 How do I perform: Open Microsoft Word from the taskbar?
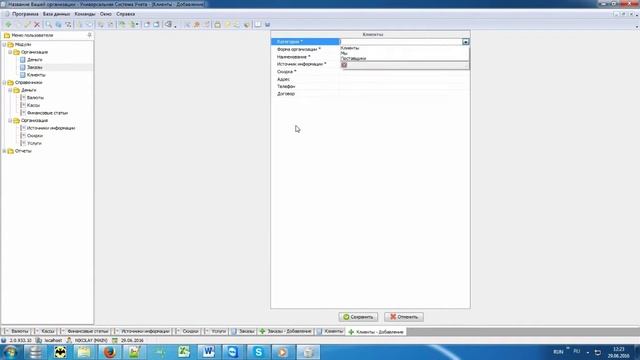[209, 352]
